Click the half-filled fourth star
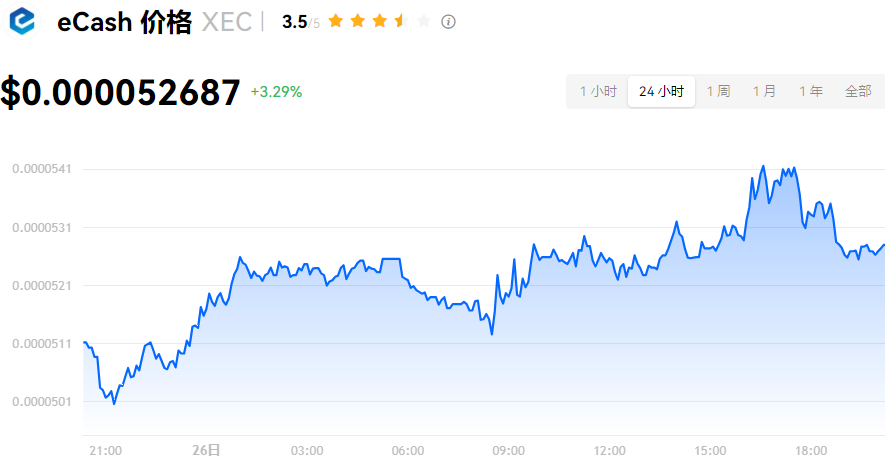Viewport: 885px width, 462px height. point(401,21)
